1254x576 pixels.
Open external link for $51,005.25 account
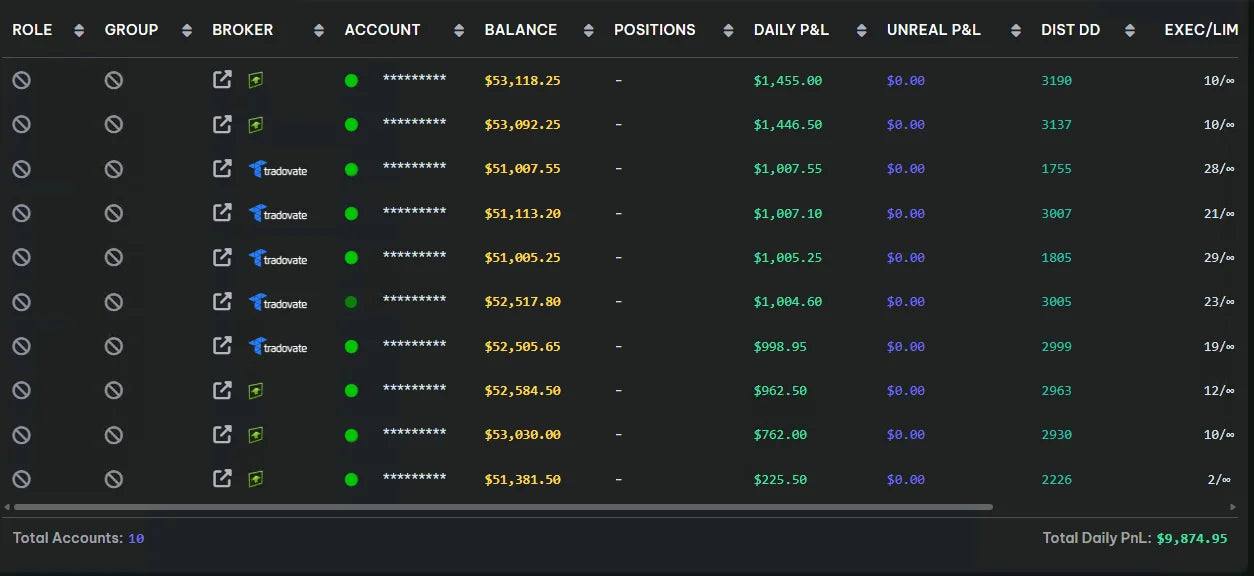coord(223,257)
